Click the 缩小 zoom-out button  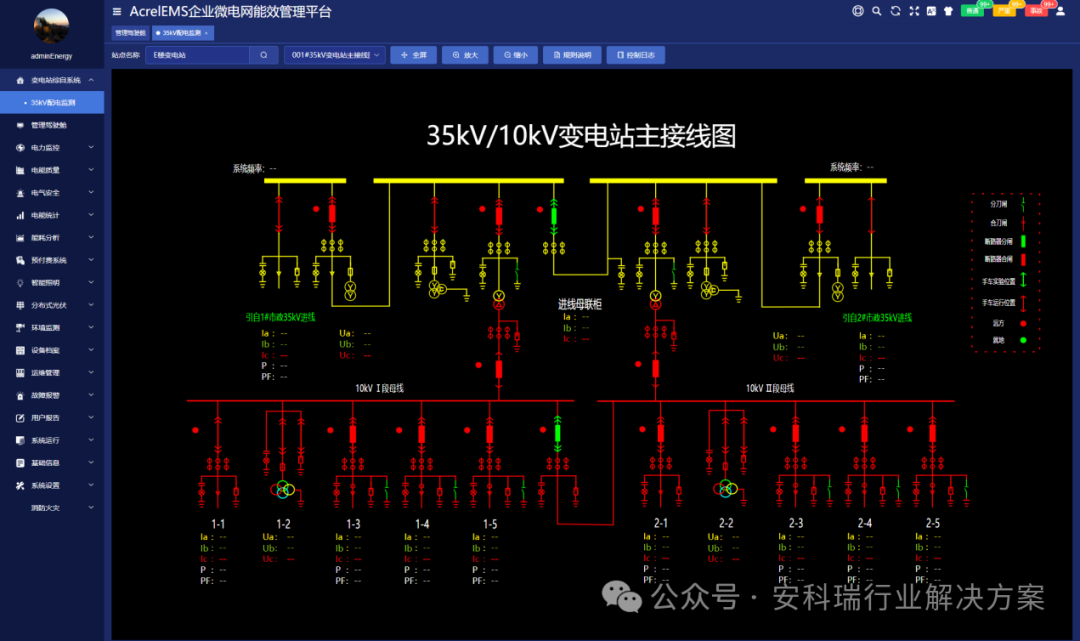(x=515, y=55)
